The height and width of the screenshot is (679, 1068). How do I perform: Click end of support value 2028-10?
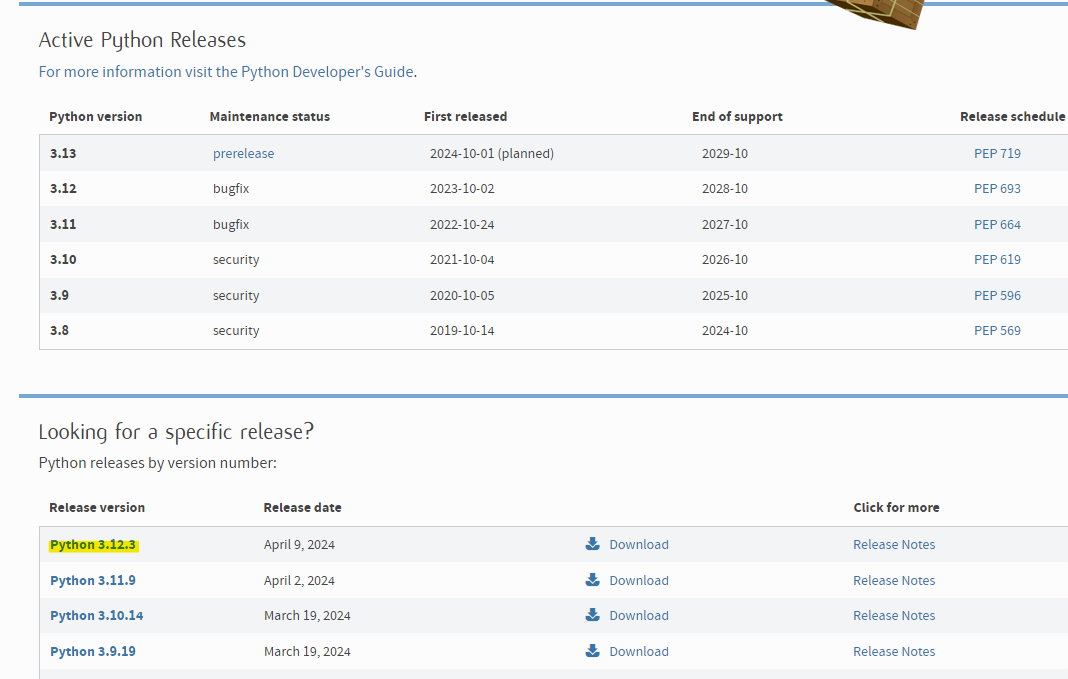[725, 189]
